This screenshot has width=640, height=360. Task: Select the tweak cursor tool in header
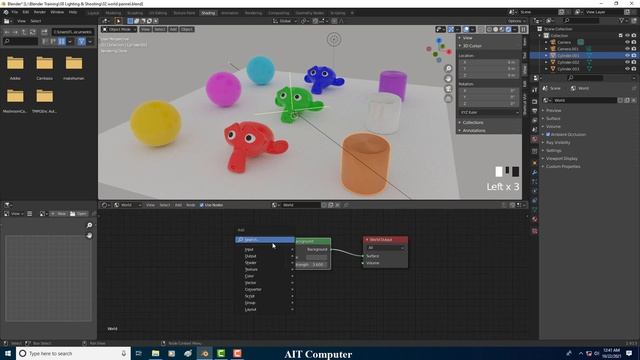[118, 21]
